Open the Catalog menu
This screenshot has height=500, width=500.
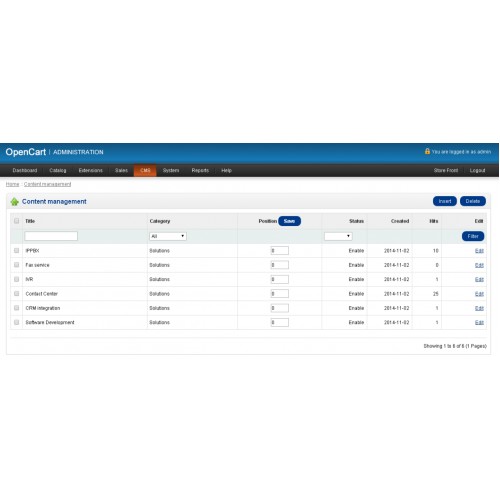[58, 170]
